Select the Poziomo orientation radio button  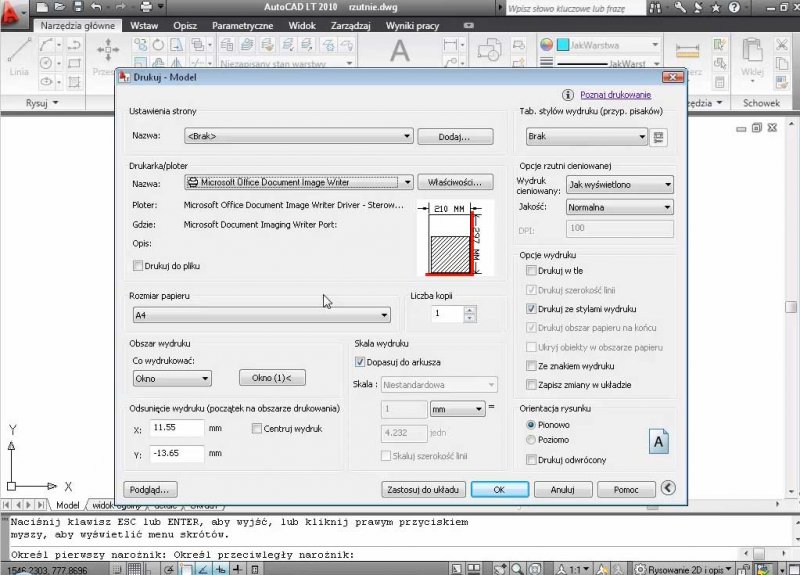[x=531, y=439]
